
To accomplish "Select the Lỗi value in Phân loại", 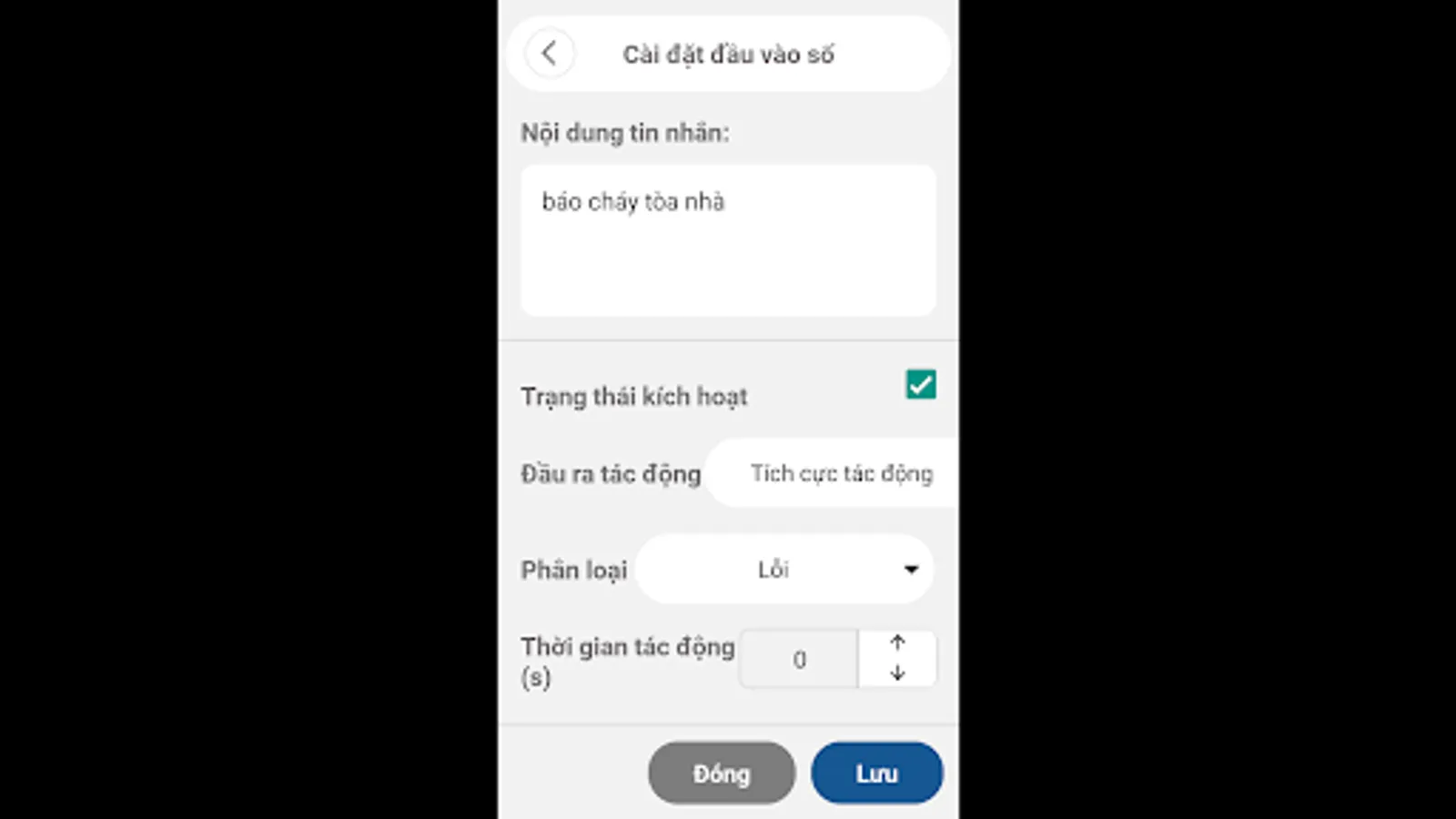I will point(773,570).
